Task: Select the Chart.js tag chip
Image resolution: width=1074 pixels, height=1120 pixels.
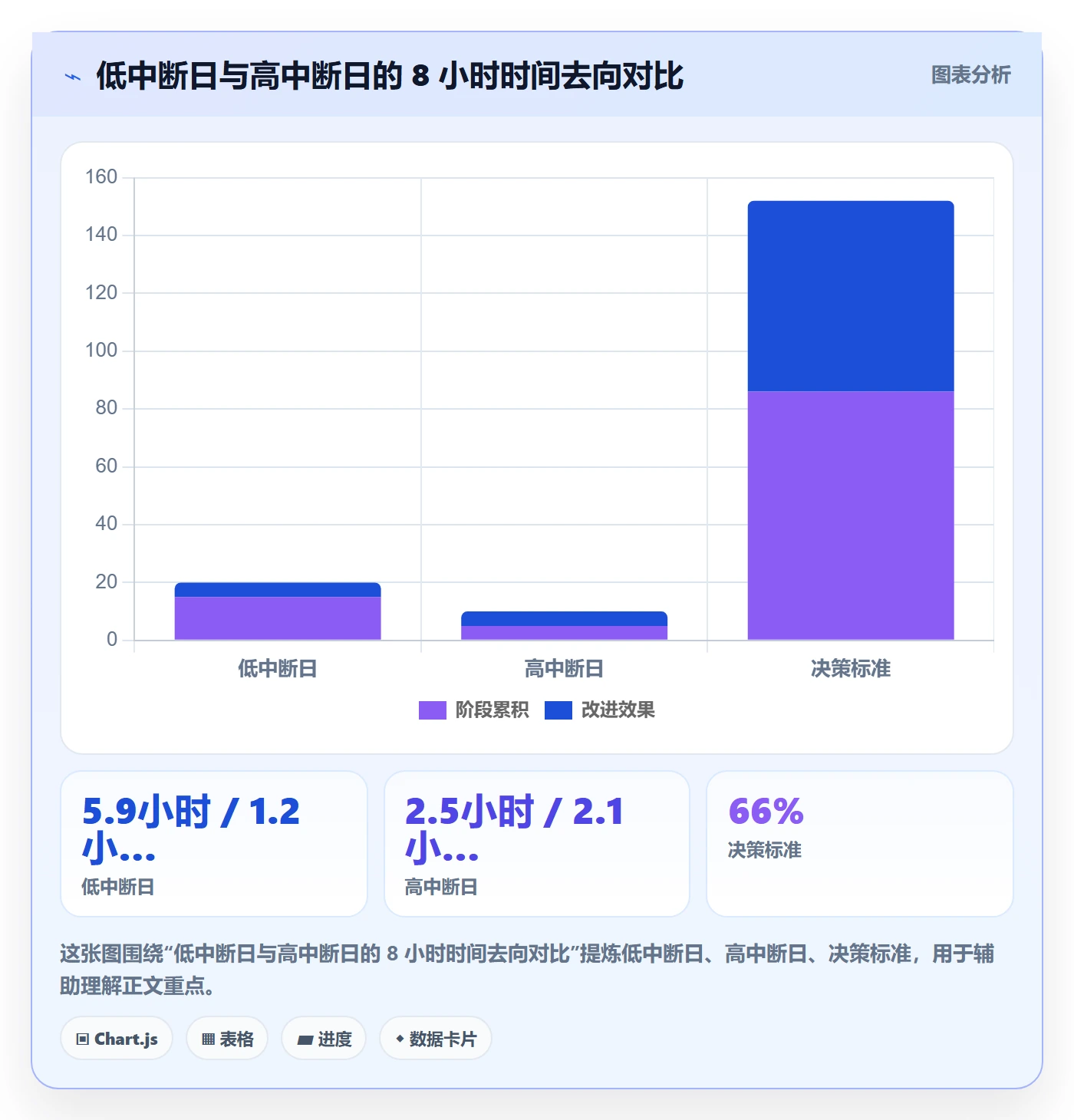Action: [x=117, y=1039]
